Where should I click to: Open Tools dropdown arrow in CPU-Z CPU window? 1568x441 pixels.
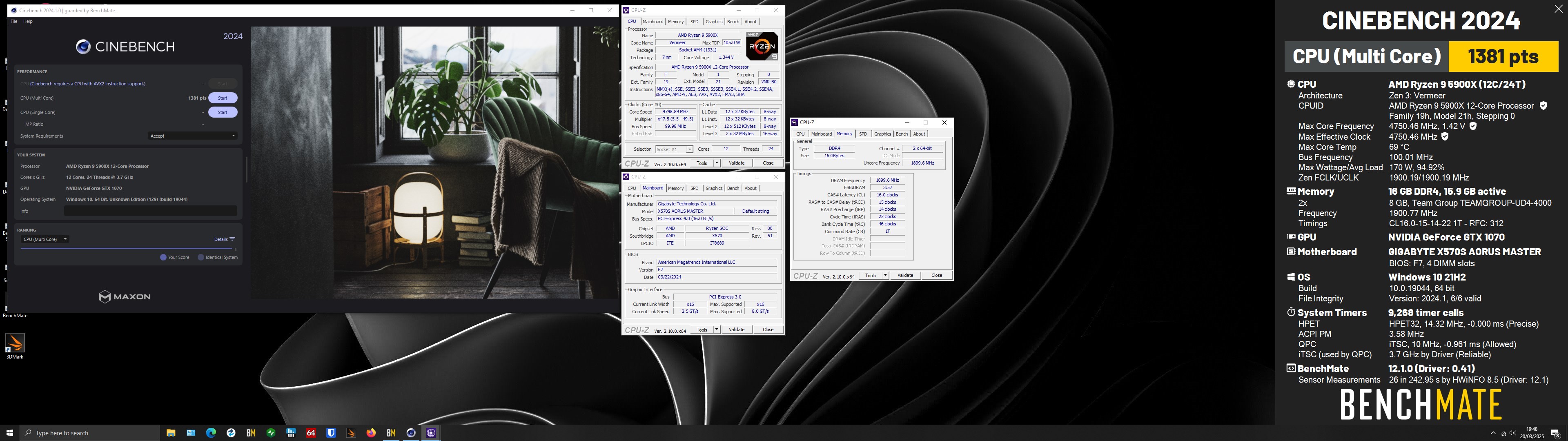[717, 163]
